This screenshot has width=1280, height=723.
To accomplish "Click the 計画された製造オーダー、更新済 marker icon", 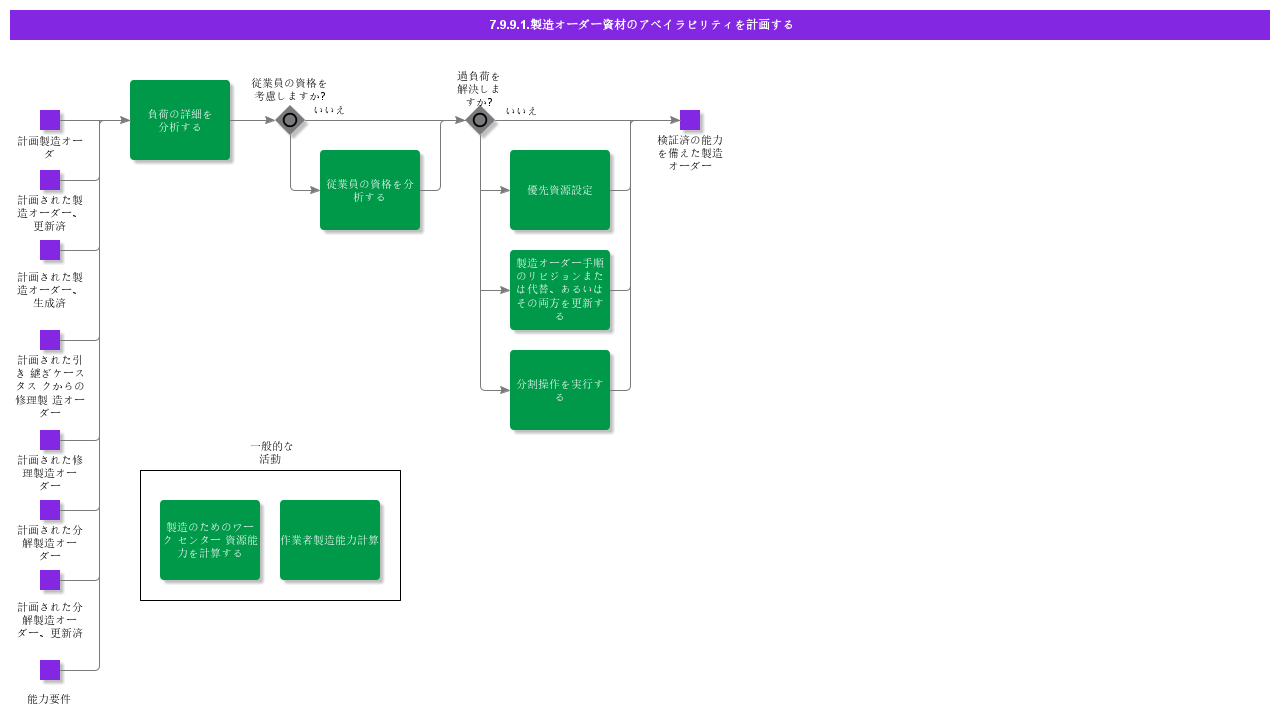I will 50,180.
